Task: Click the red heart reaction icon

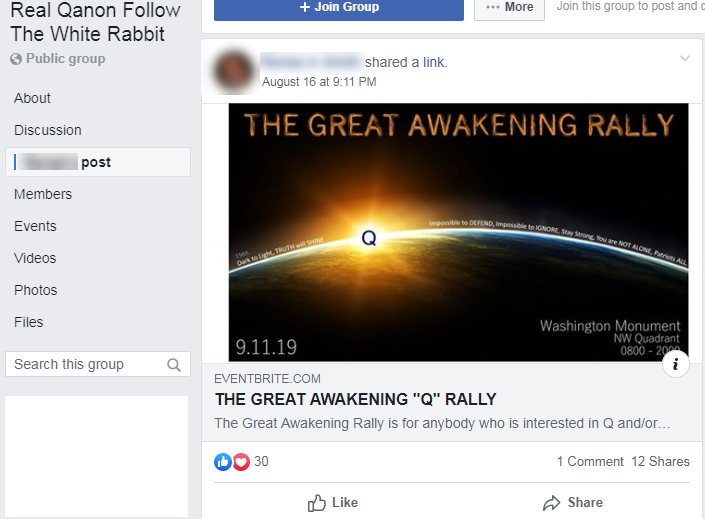Action: (241, 462)
